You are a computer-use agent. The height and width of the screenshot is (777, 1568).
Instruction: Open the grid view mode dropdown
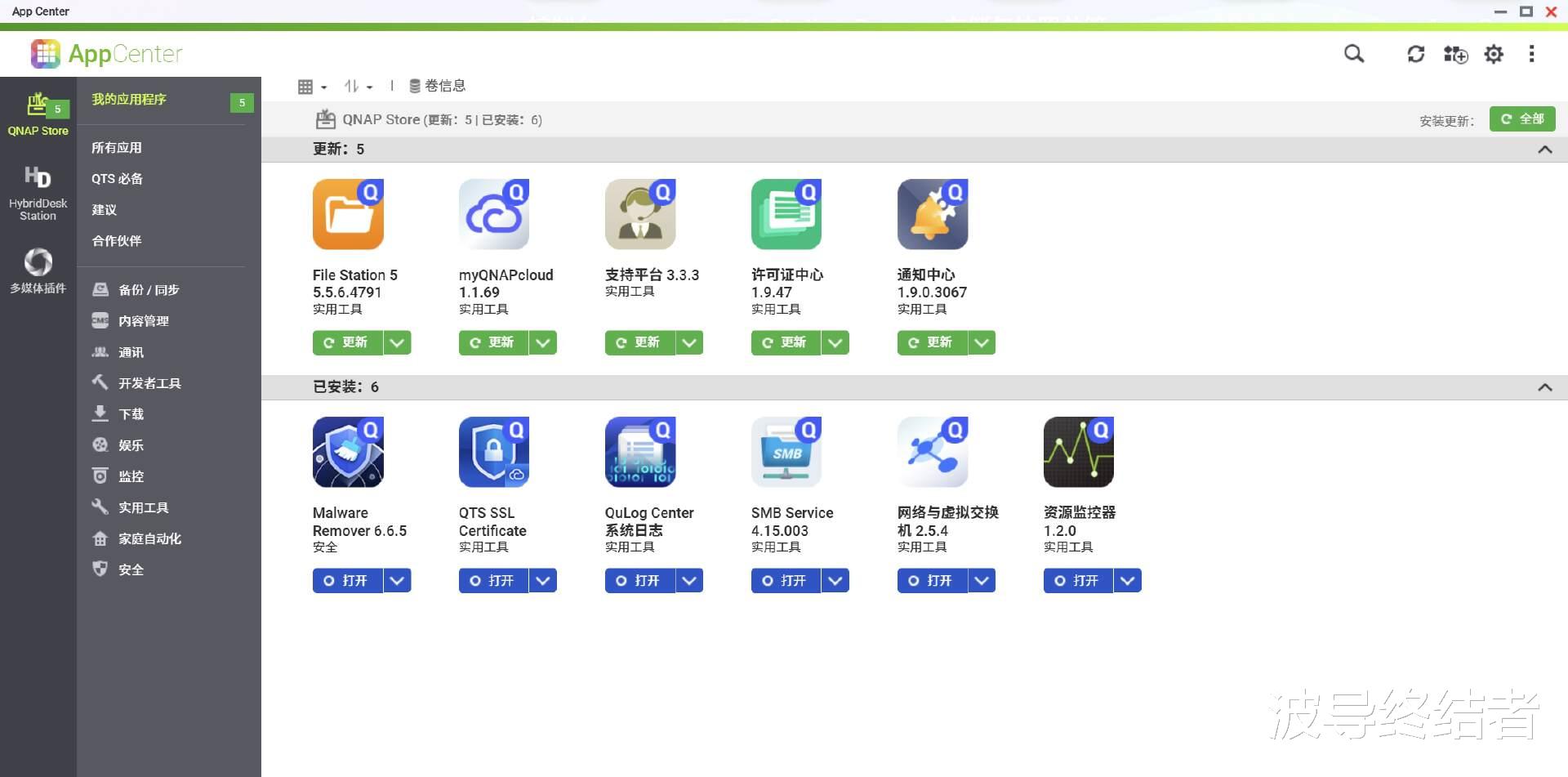tap(313, 87)
